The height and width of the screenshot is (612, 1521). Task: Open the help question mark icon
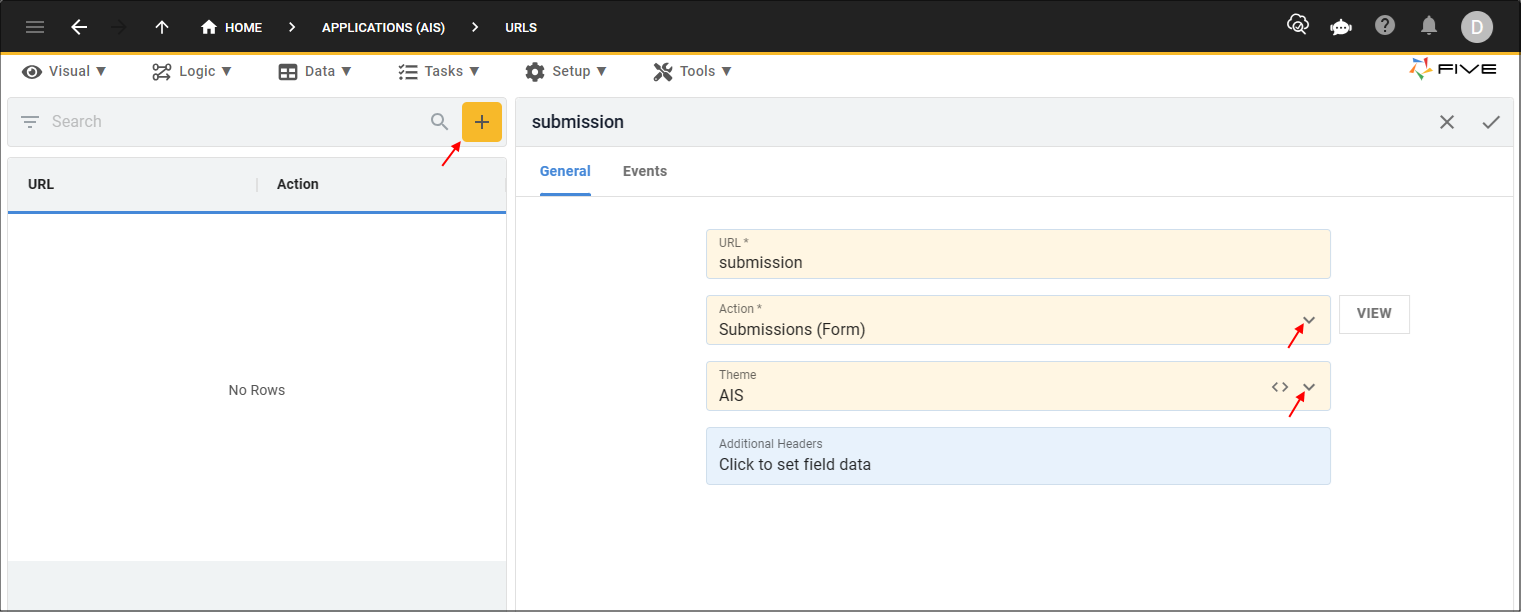pos(1385,26)
